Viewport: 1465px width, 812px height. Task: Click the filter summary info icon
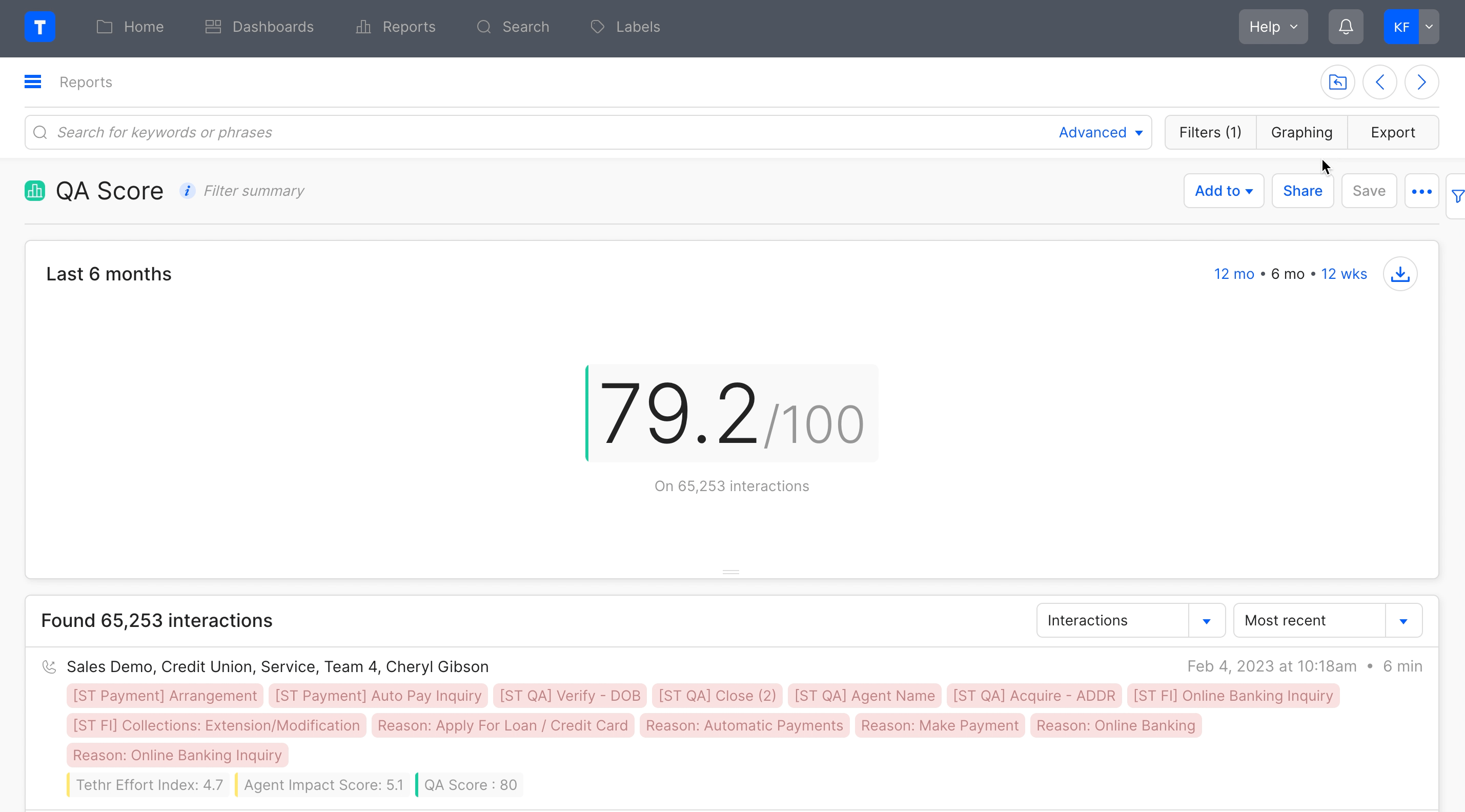(187, 191)
